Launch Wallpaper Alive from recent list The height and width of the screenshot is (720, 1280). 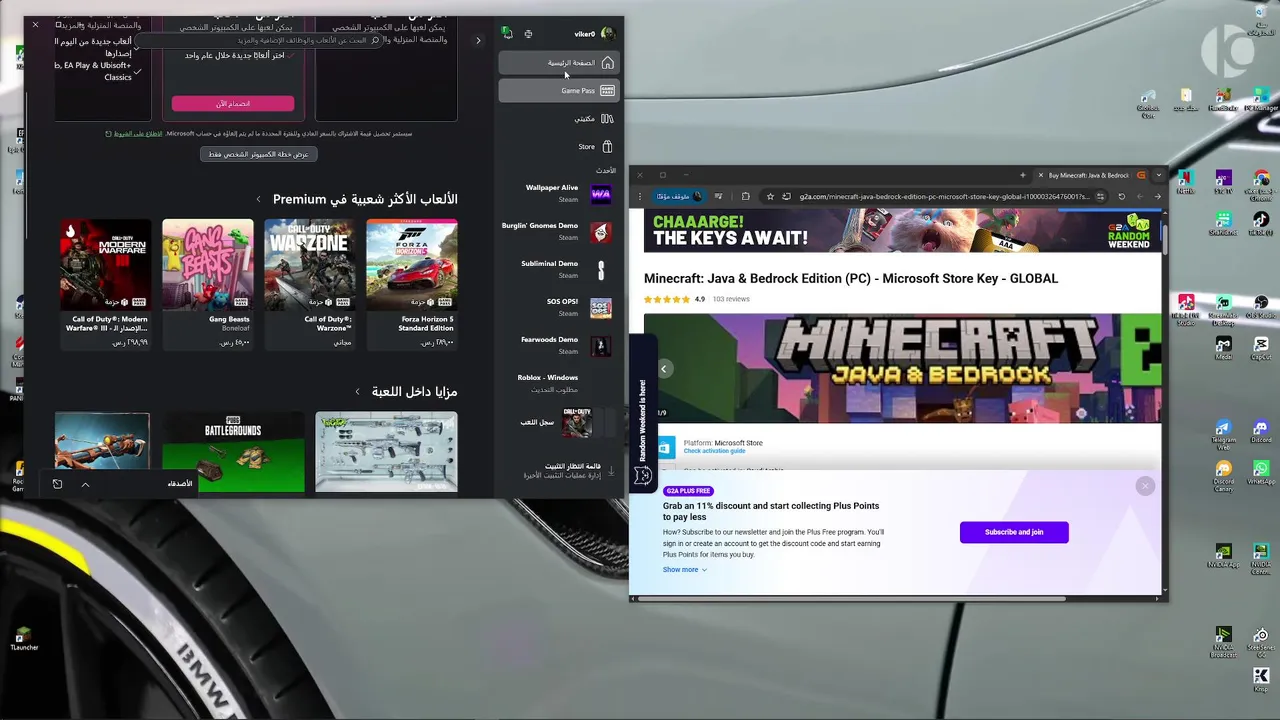(x=558, y=194)
